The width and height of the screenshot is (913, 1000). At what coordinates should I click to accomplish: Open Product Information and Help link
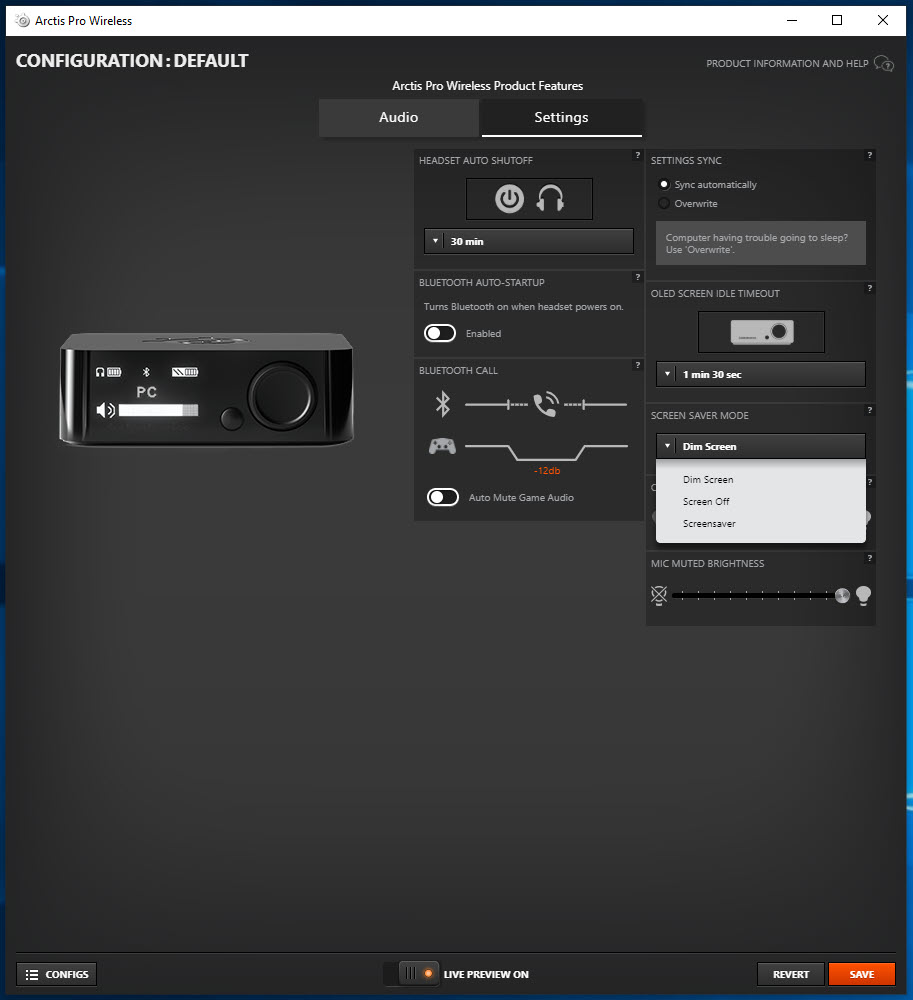pyautogui.click(x=787, y=64)
